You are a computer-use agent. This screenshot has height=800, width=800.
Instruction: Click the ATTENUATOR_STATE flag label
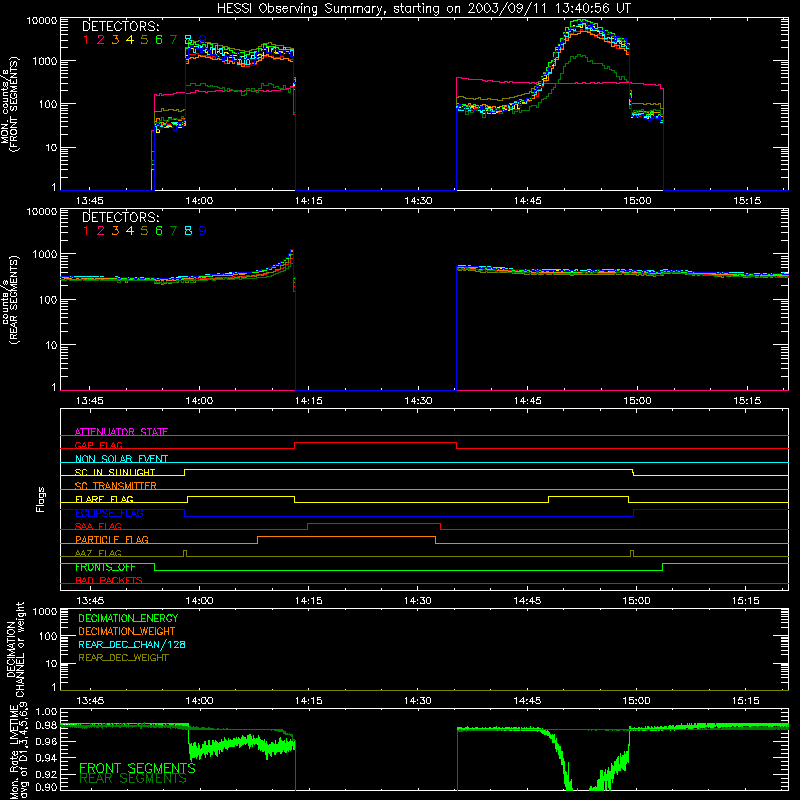click(x=121, y=432)
